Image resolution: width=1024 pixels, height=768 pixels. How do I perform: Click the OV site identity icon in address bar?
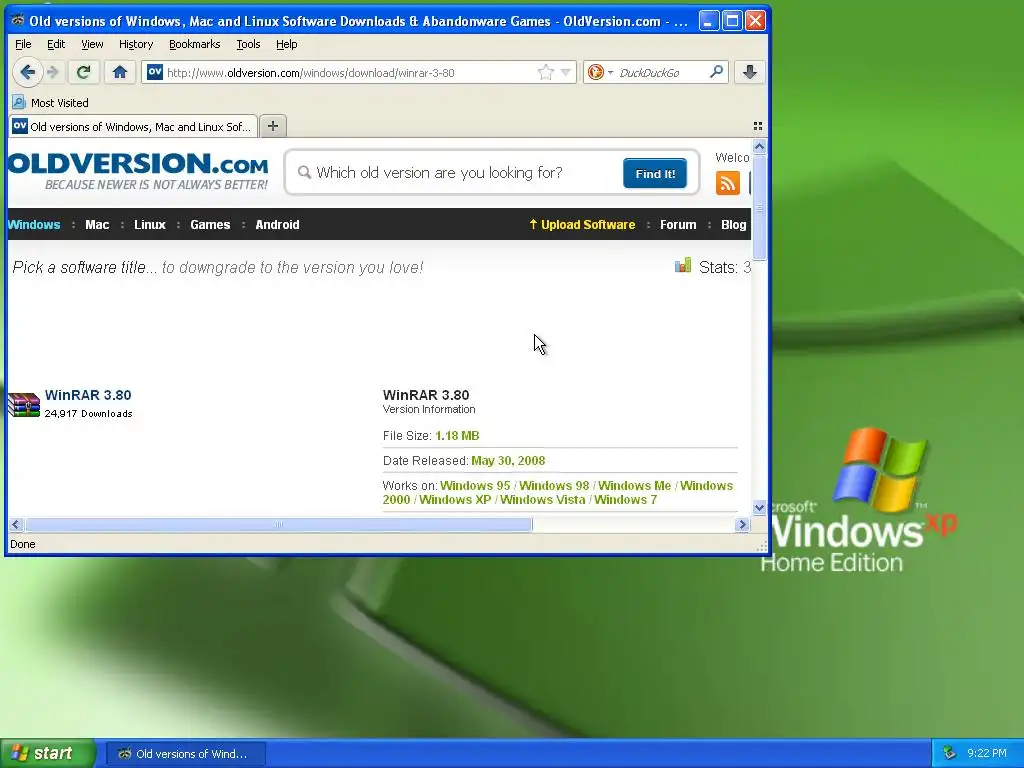tap(155, 72)
